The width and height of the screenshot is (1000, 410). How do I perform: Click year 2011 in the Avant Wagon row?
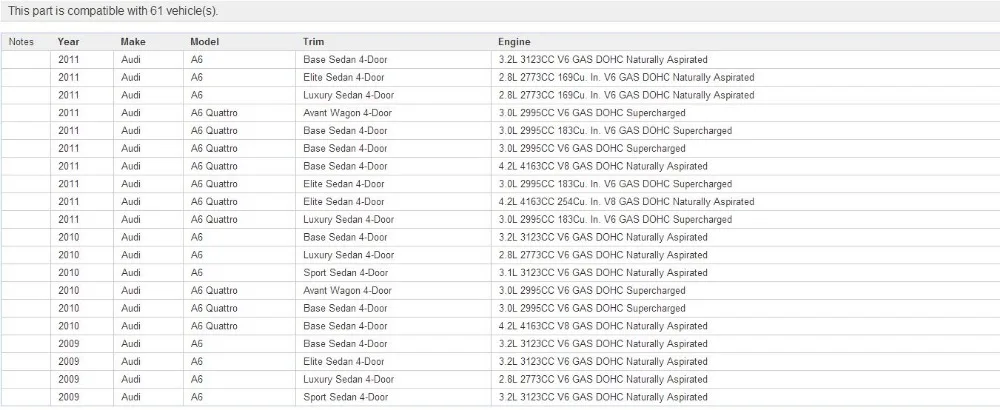point(68,113)
